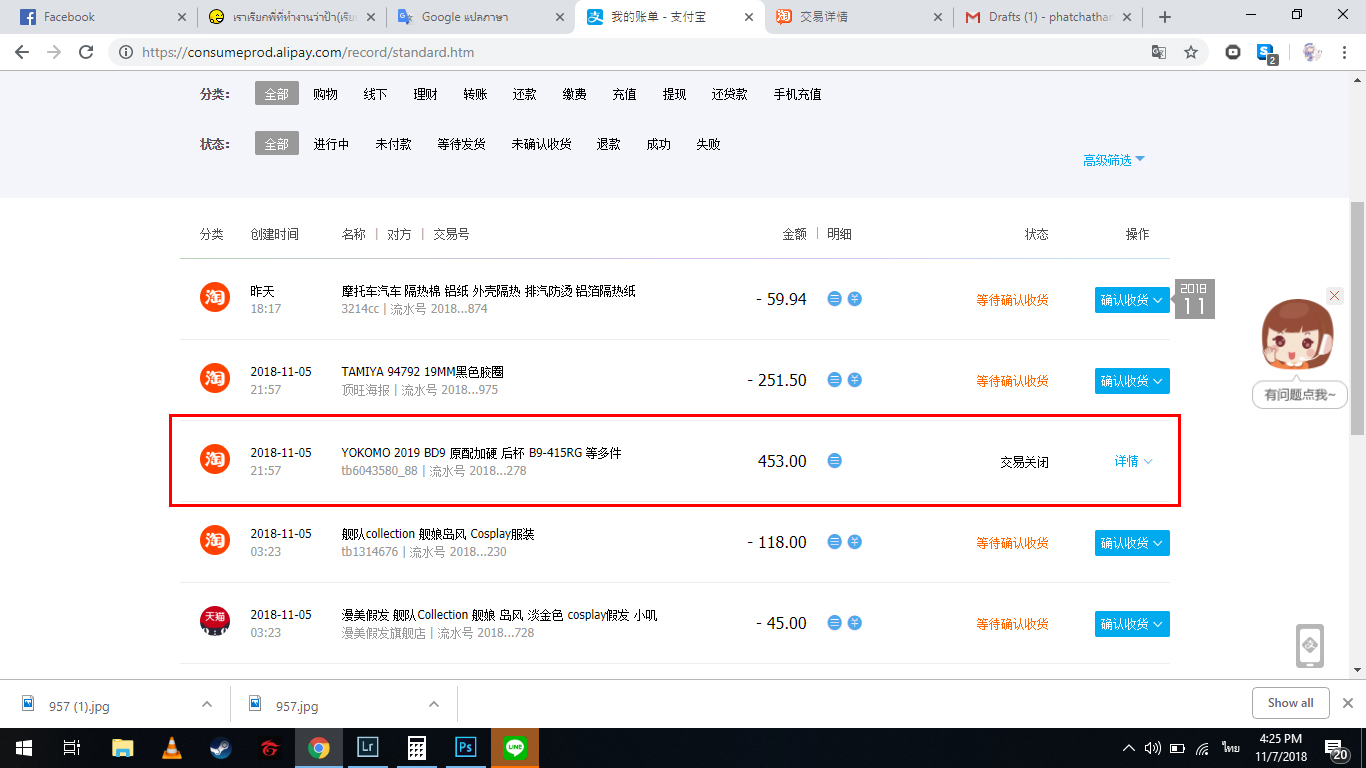Image resolution: width=1366 pixels, height=768 pixels.
Task: Filter the category by 购物
Action: tap(325, 94)
